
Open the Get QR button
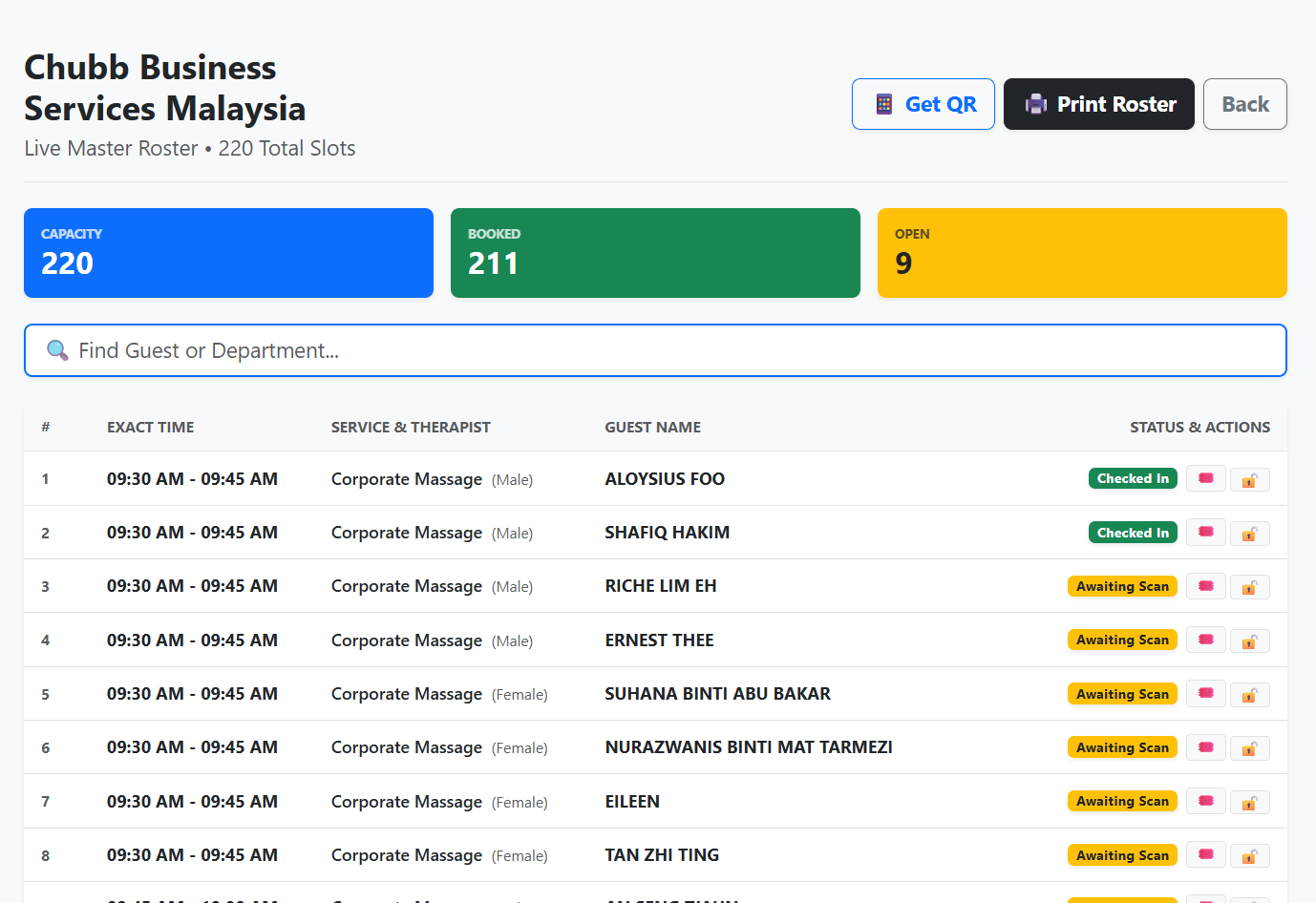coord(923,104)
